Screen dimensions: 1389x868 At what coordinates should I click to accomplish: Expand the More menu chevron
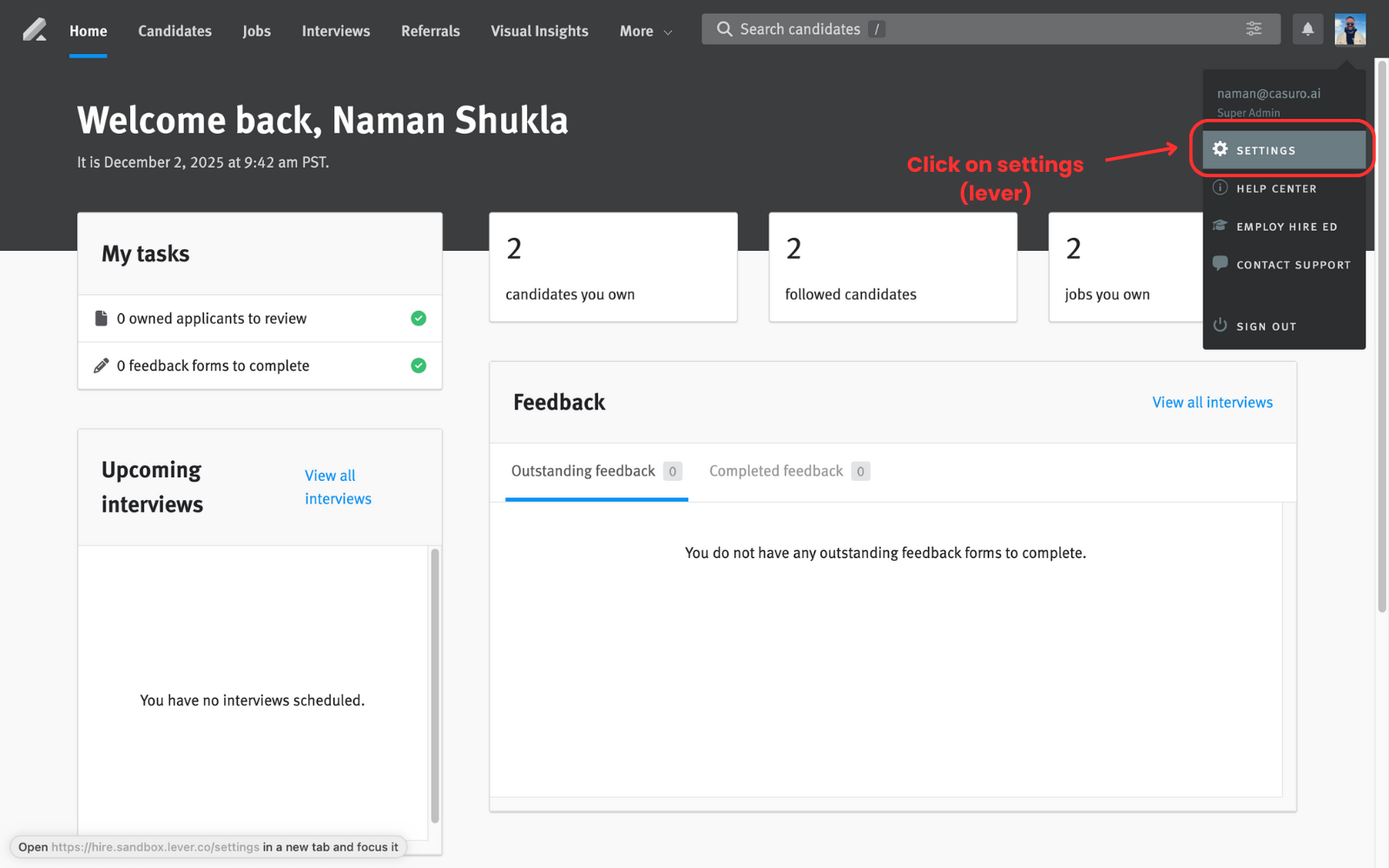pyautogui.click(x=668, y=32)
